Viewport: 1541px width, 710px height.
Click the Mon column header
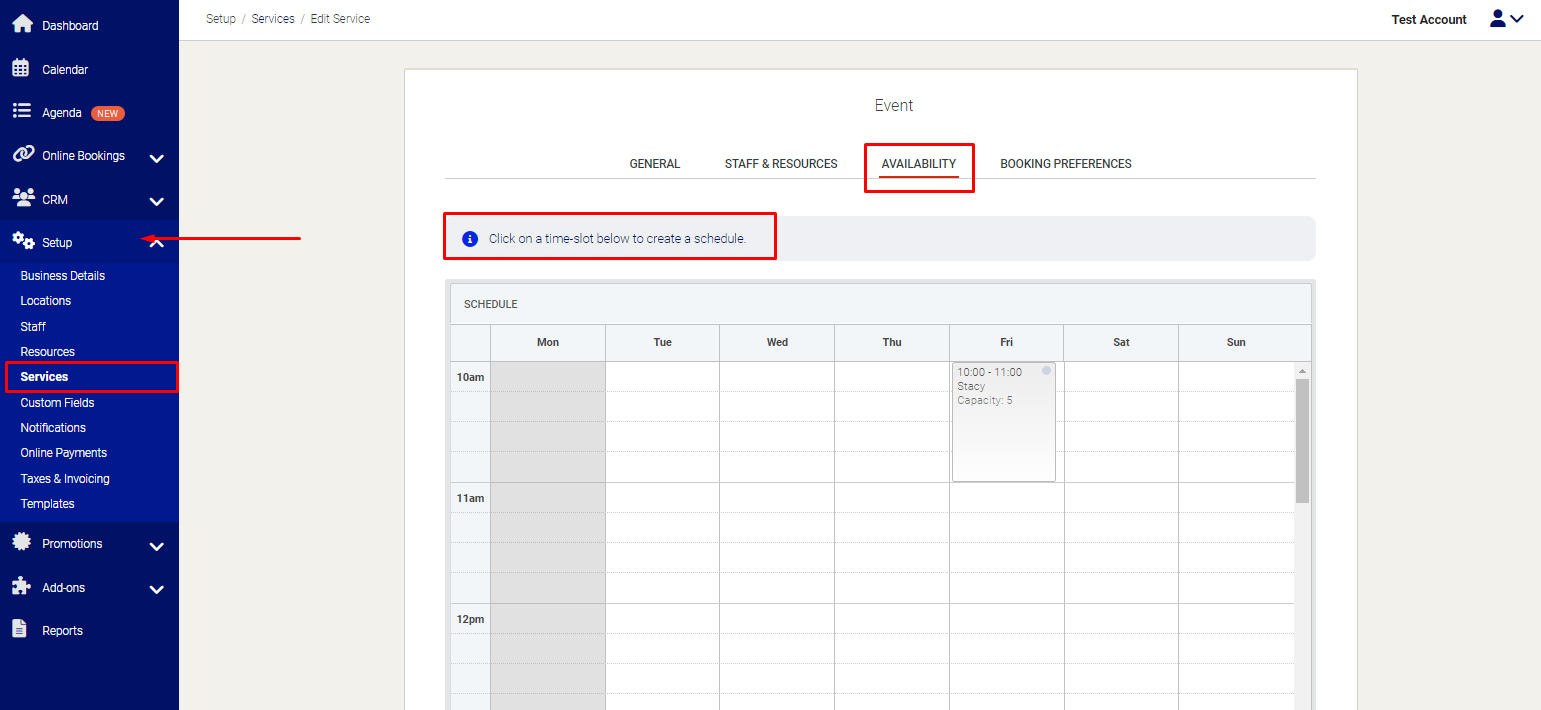[548, 342]
